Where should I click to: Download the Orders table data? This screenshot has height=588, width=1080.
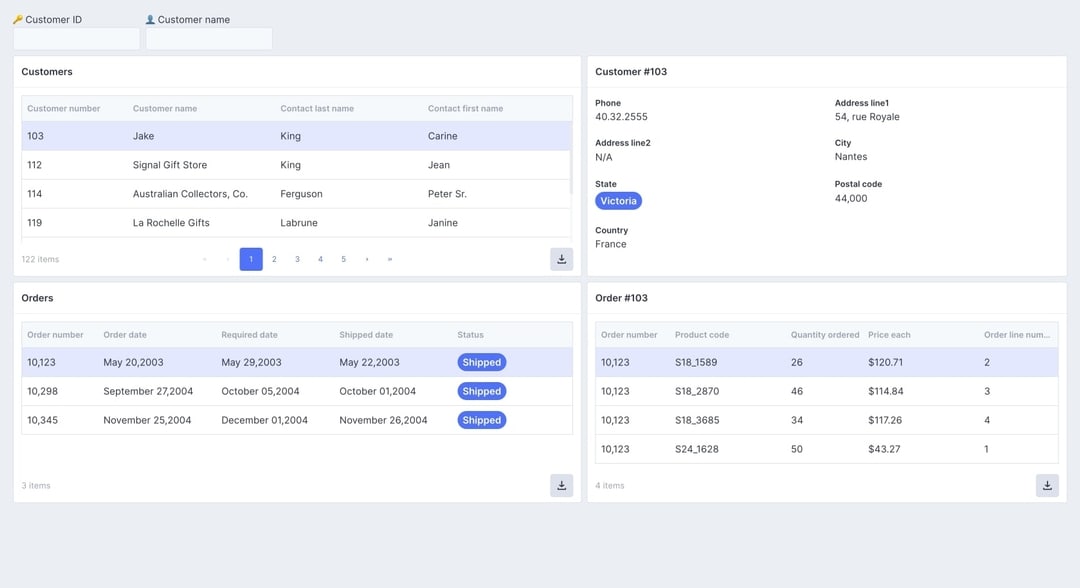point(561,485)
